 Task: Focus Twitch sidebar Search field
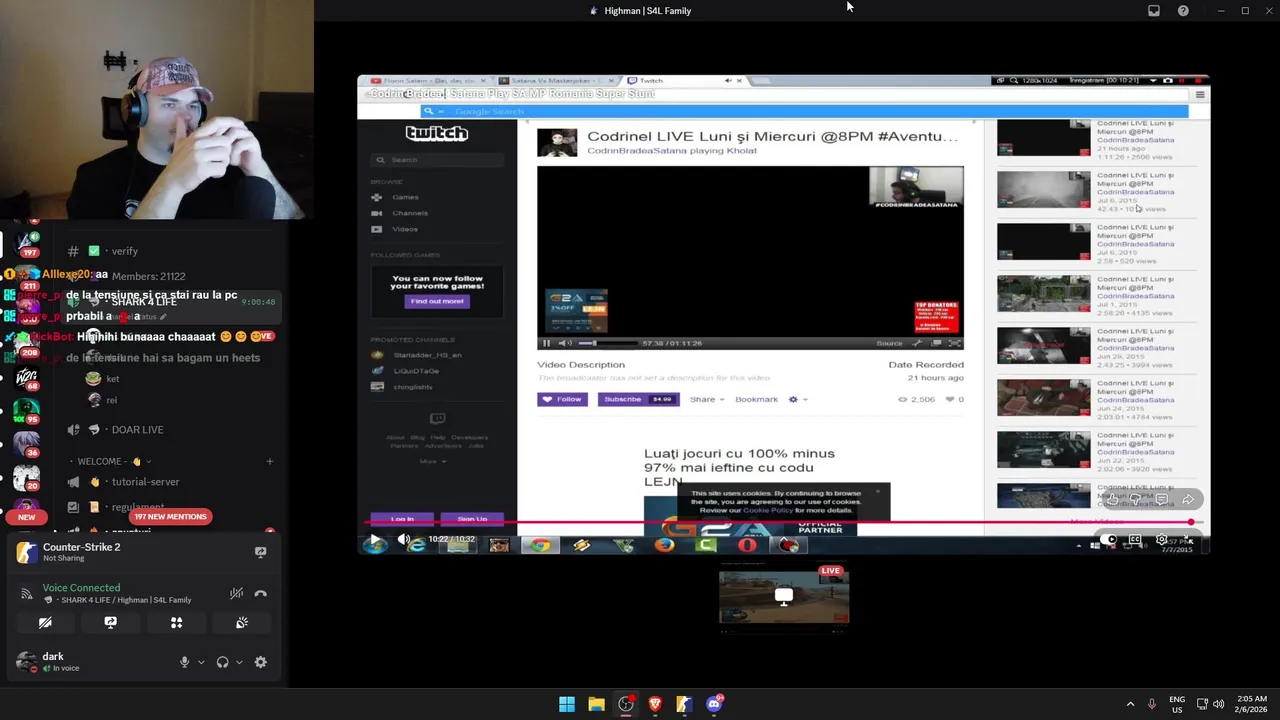[437, 160]
